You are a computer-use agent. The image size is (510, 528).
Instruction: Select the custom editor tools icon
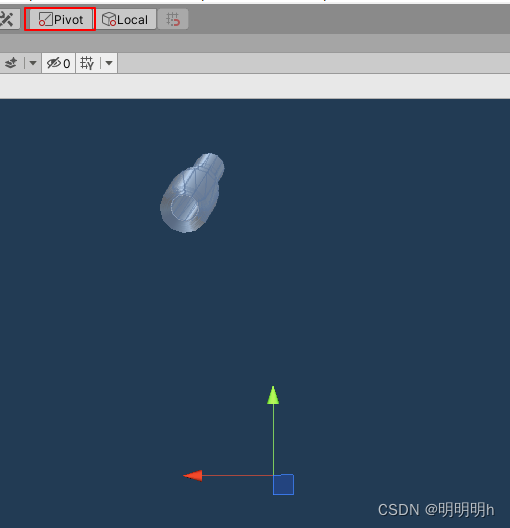pyautogui.click(x=7, y=19)
